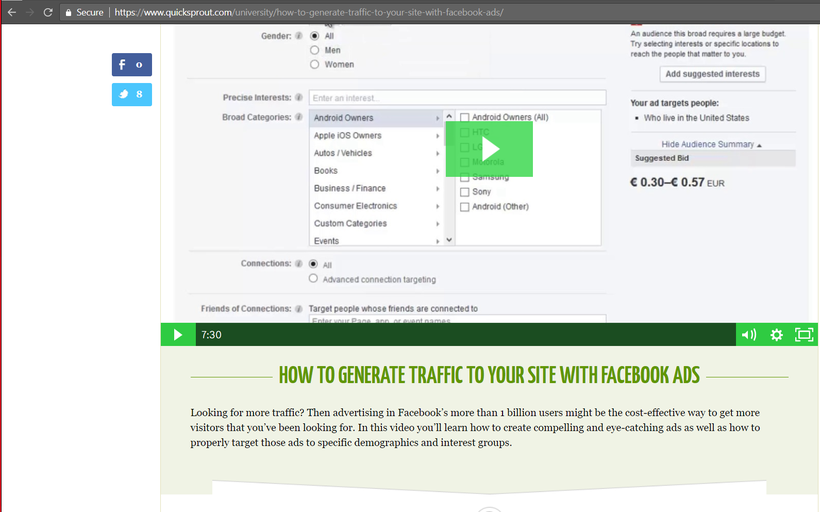The height and width of the screenshot is (512, 820).
Task: Click the quicksprout URL in address bar
Action: point(309,13)
